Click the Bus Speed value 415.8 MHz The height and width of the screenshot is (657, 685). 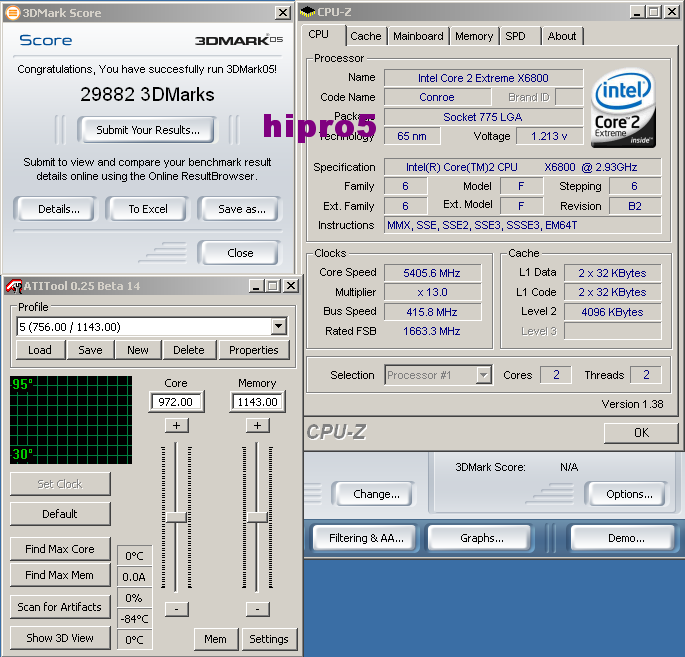coord(432,312)
